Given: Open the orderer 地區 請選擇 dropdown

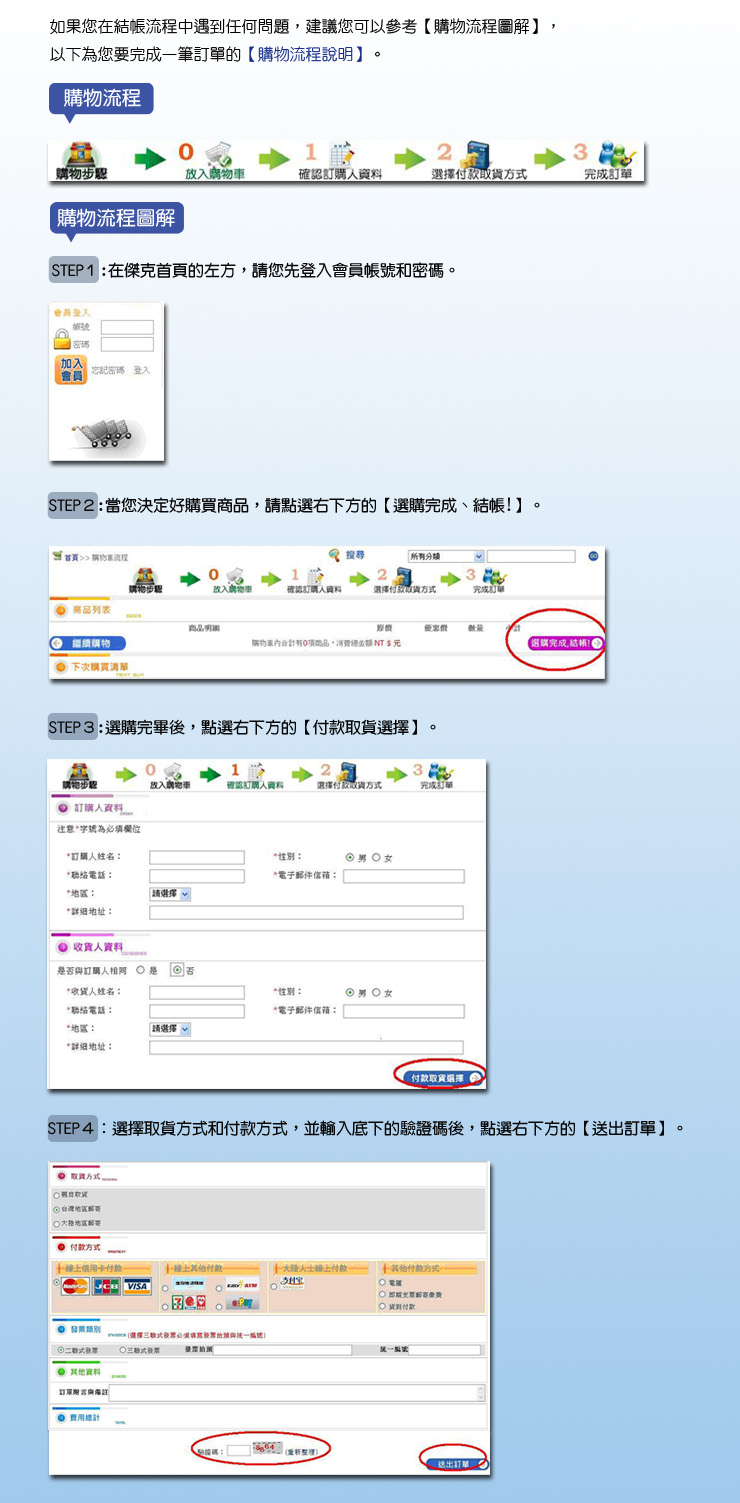Looking at the screenshot, I should pyautogui.click(x=170, y=894).
